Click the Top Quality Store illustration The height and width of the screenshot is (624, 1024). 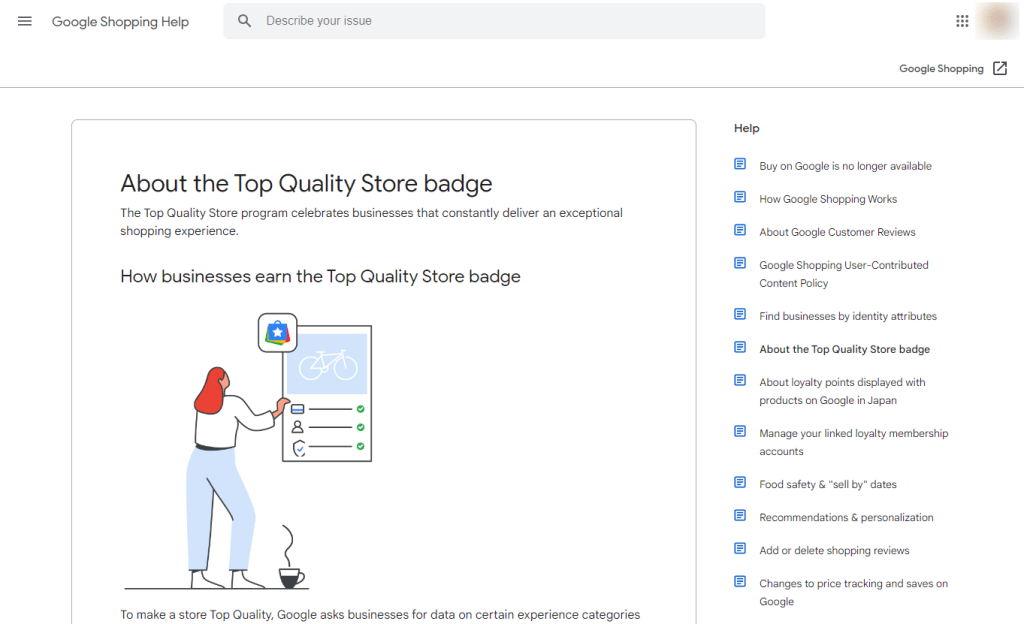click(248, 451)
